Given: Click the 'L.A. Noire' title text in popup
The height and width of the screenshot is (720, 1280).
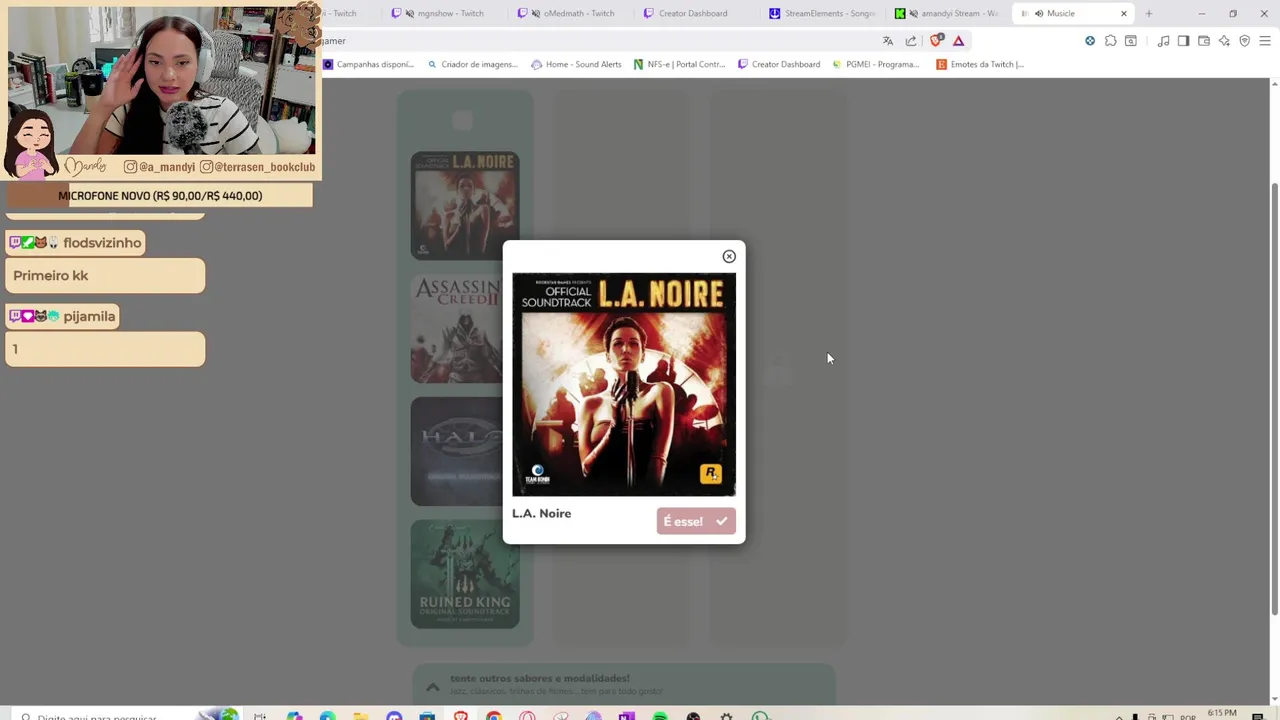Looking at the screenshot, I should tap(541, 513).
